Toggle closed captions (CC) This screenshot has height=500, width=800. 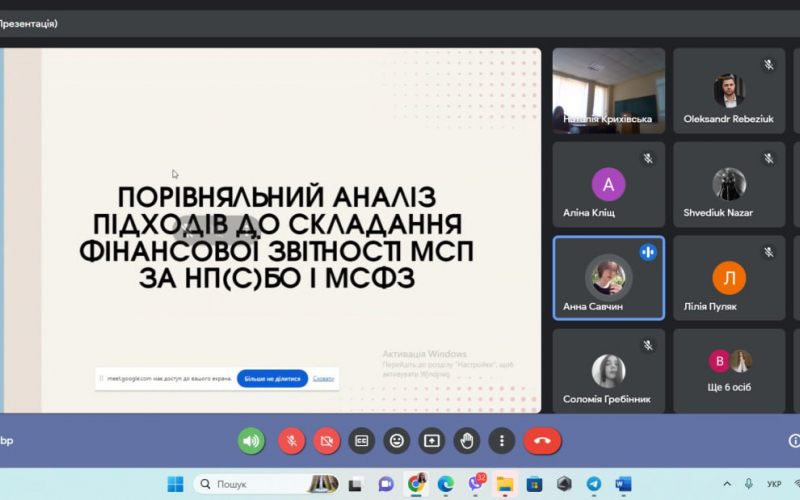point(362,440)
